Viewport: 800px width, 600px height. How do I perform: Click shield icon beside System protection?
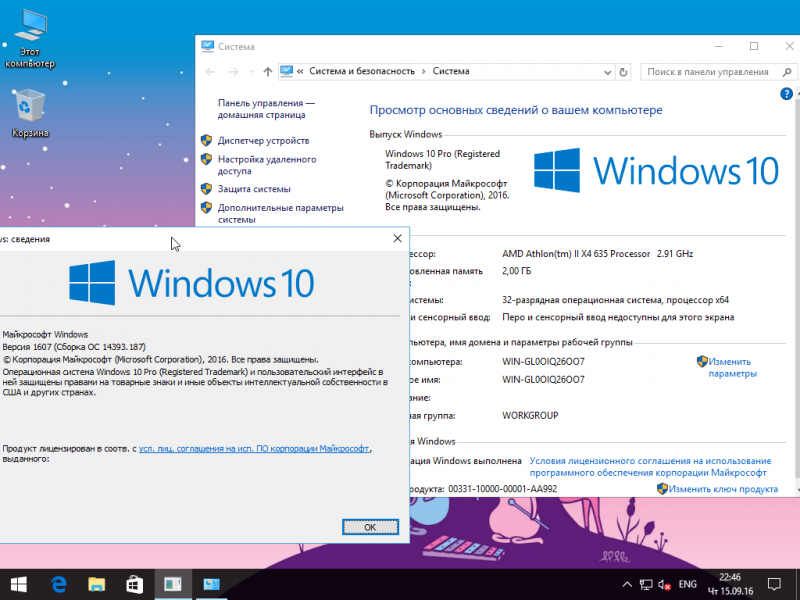coord(206,189)
